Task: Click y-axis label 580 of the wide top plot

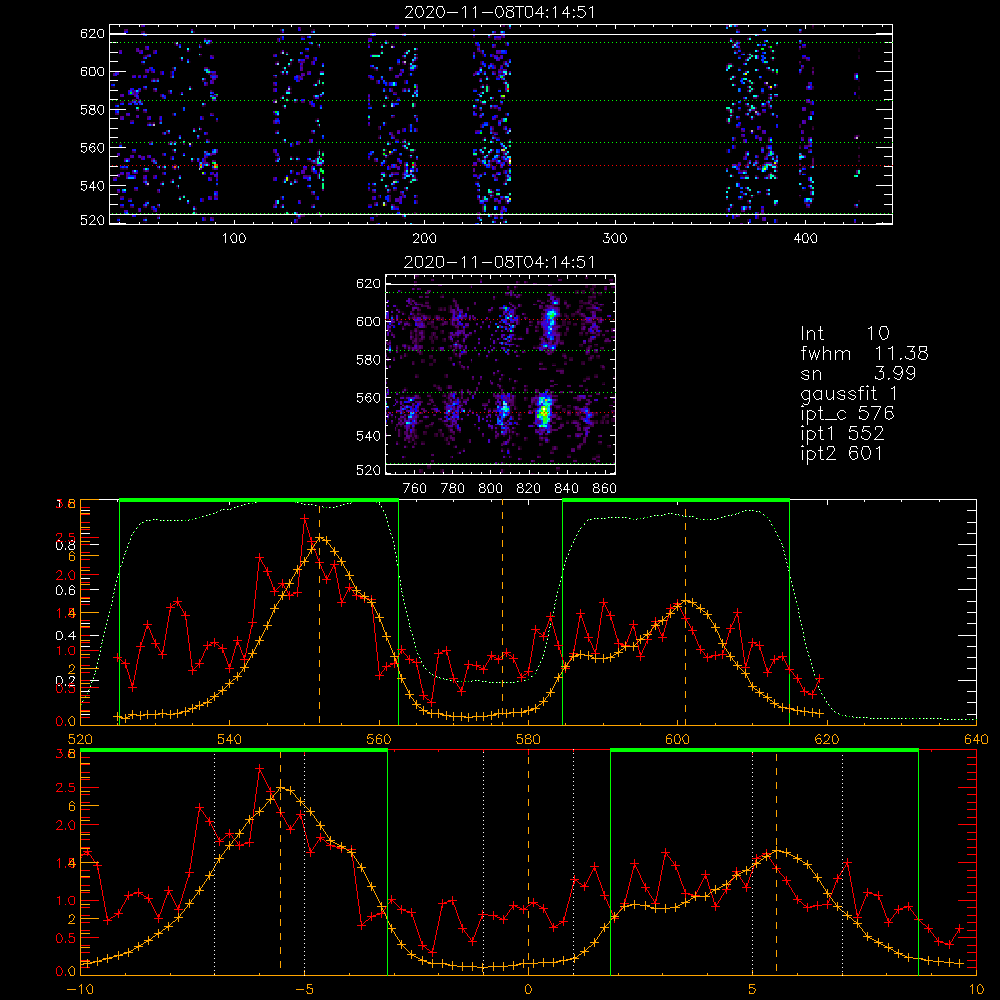Action: [92, 110]
